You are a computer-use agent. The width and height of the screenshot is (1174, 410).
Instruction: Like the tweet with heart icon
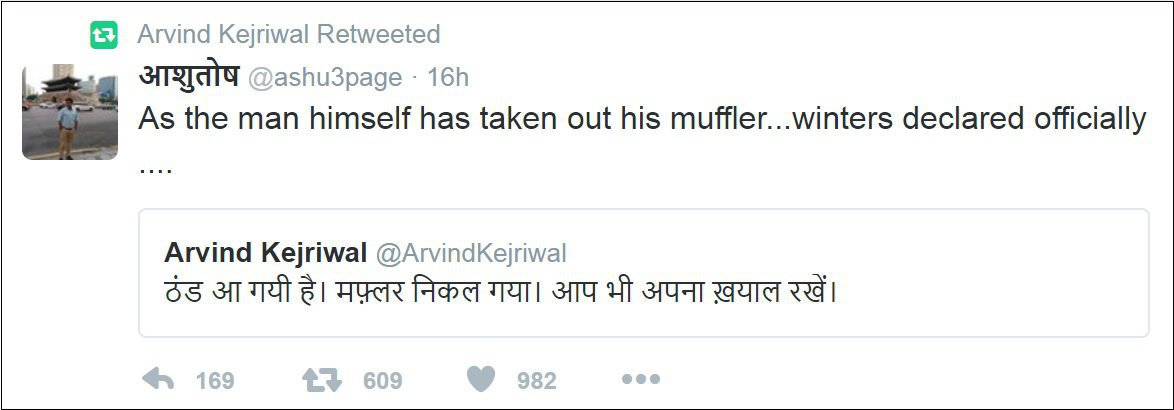coord(481,380)
